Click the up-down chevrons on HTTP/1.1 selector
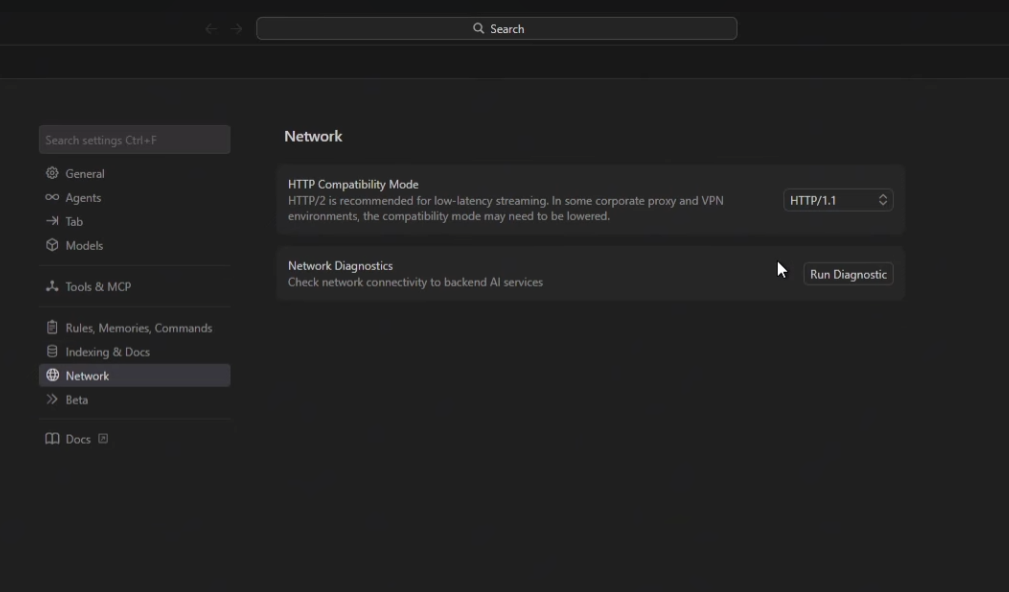This screenshot has width=1009, height=592. pyautogui.click(x=883, y=201)
